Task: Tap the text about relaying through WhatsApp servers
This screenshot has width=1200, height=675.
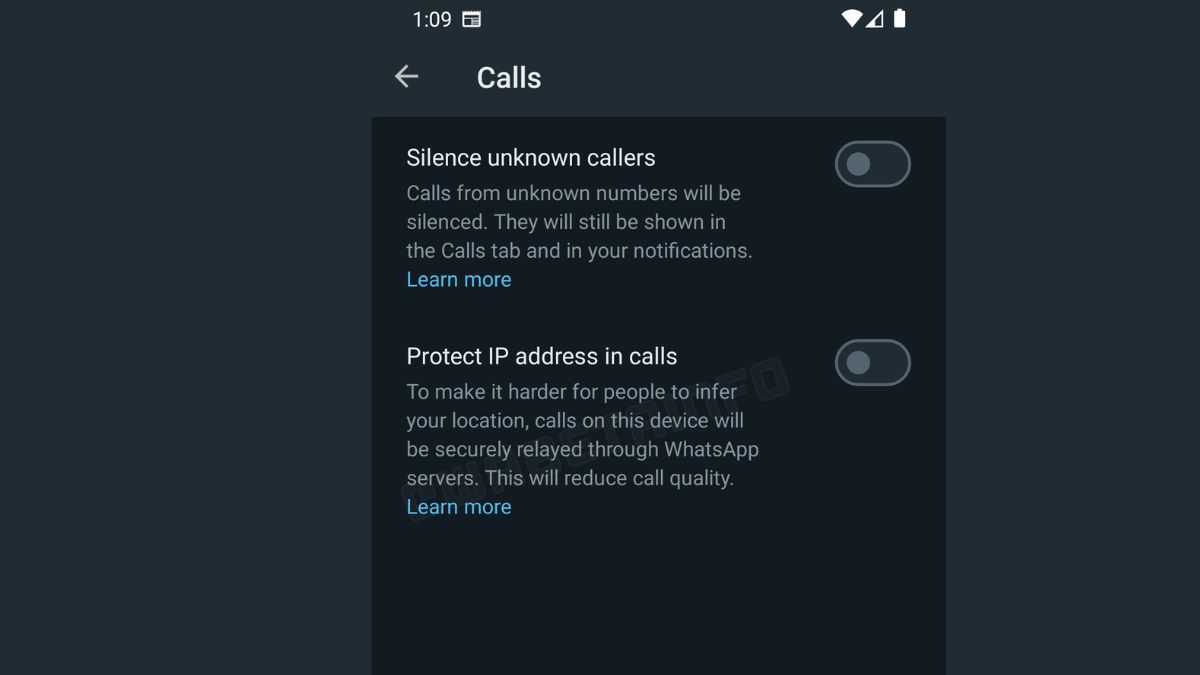Action: point(583,435)
